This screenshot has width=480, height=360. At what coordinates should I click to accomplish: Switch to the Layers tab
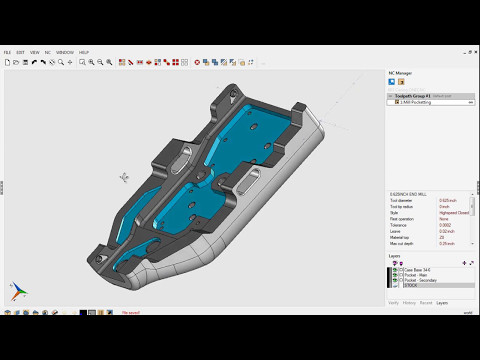pos(442,303)
